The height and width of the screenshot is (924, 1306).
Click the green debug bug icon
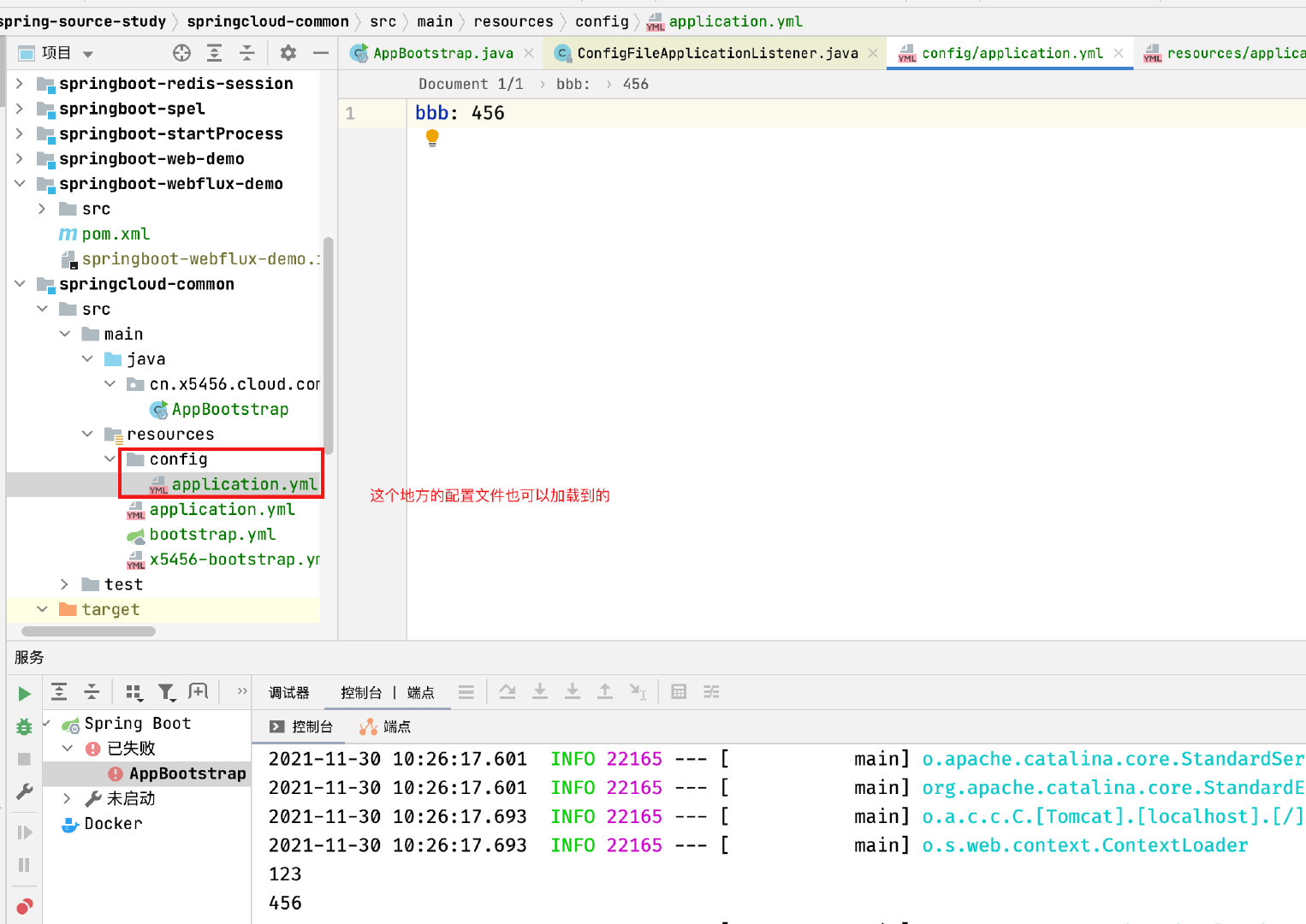(x=24, y=726)
